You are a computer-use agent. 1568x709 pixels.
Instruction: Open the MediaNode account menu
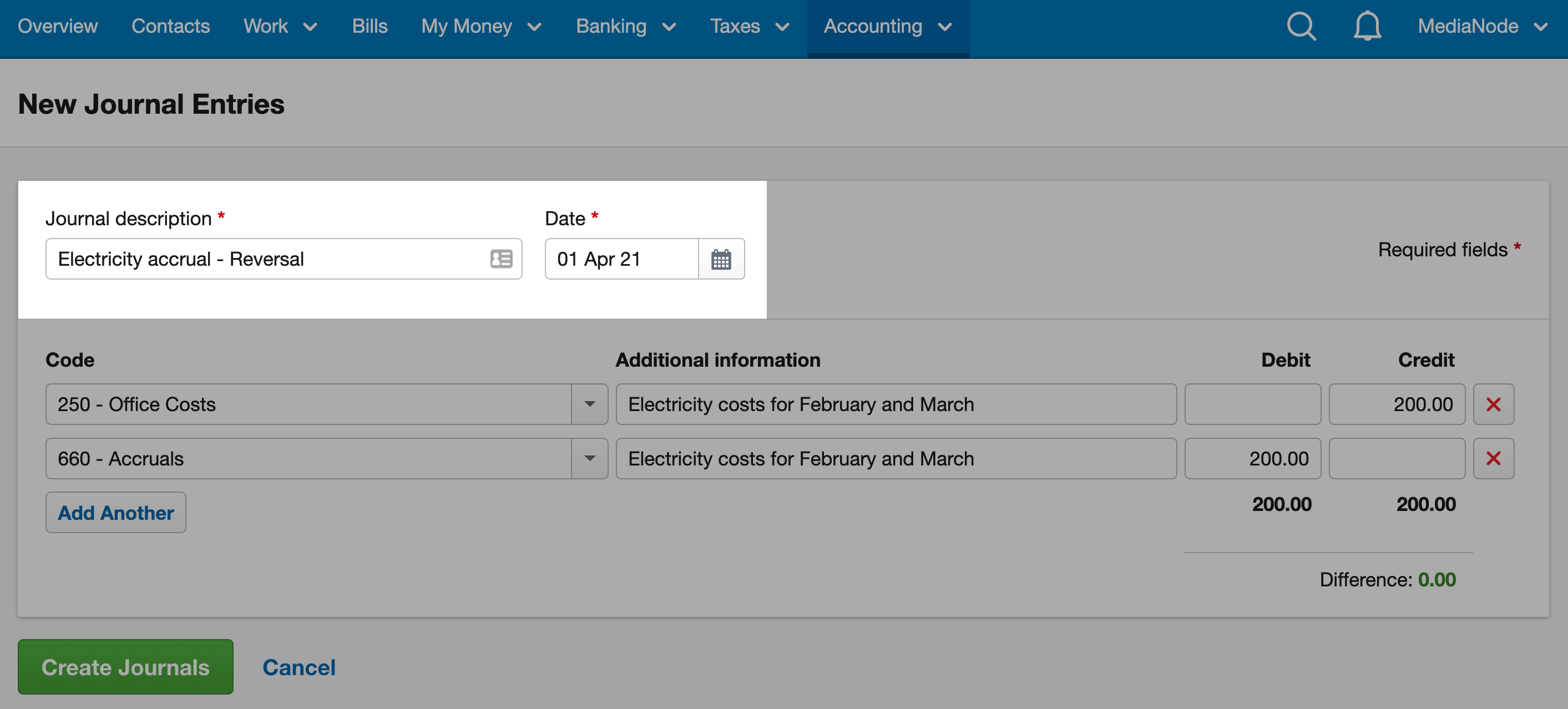(x=1482, y=27)
